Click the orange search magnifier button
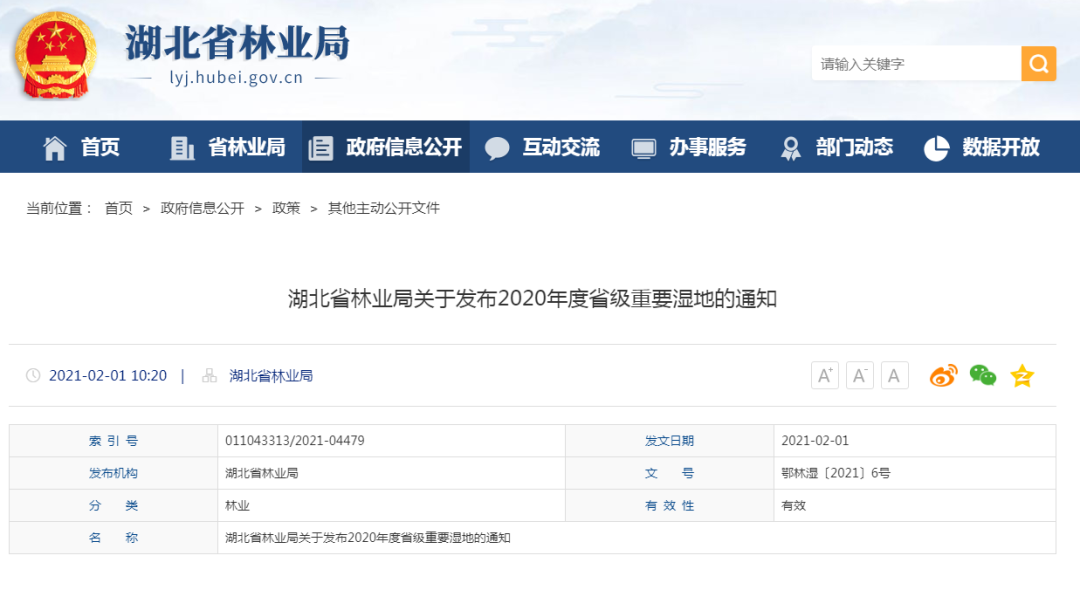This screenshot has height=590, width=1080. click(x=1038, y=64)
